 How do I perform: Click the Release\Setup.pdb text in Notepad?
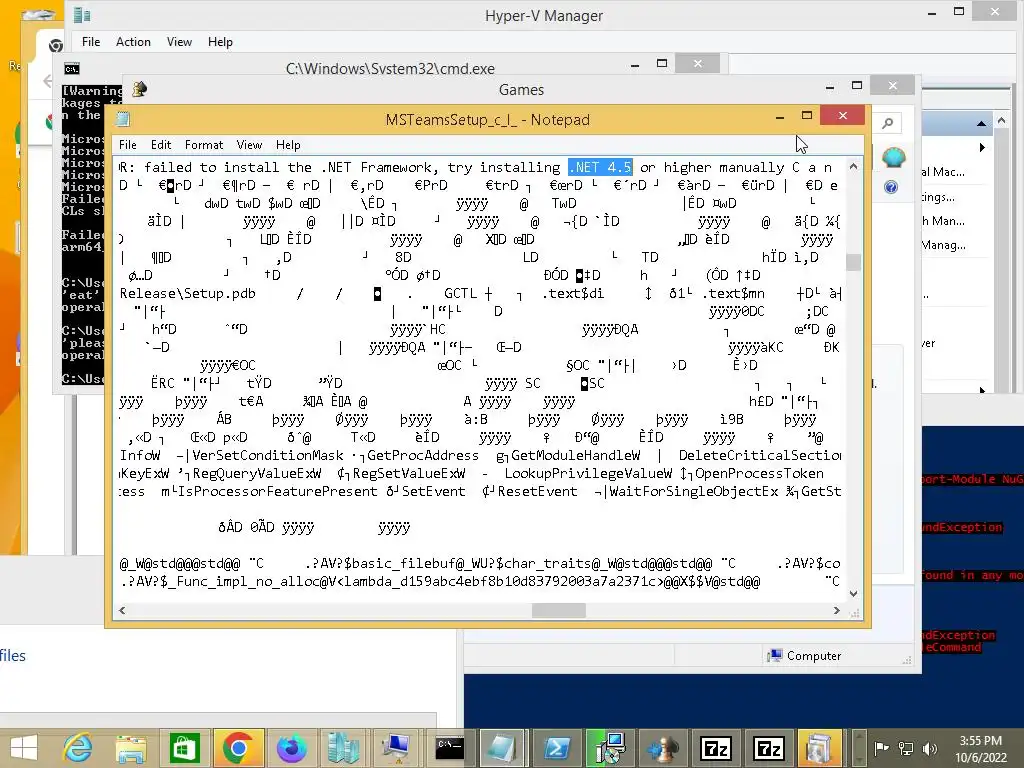(x=187, y=293)
